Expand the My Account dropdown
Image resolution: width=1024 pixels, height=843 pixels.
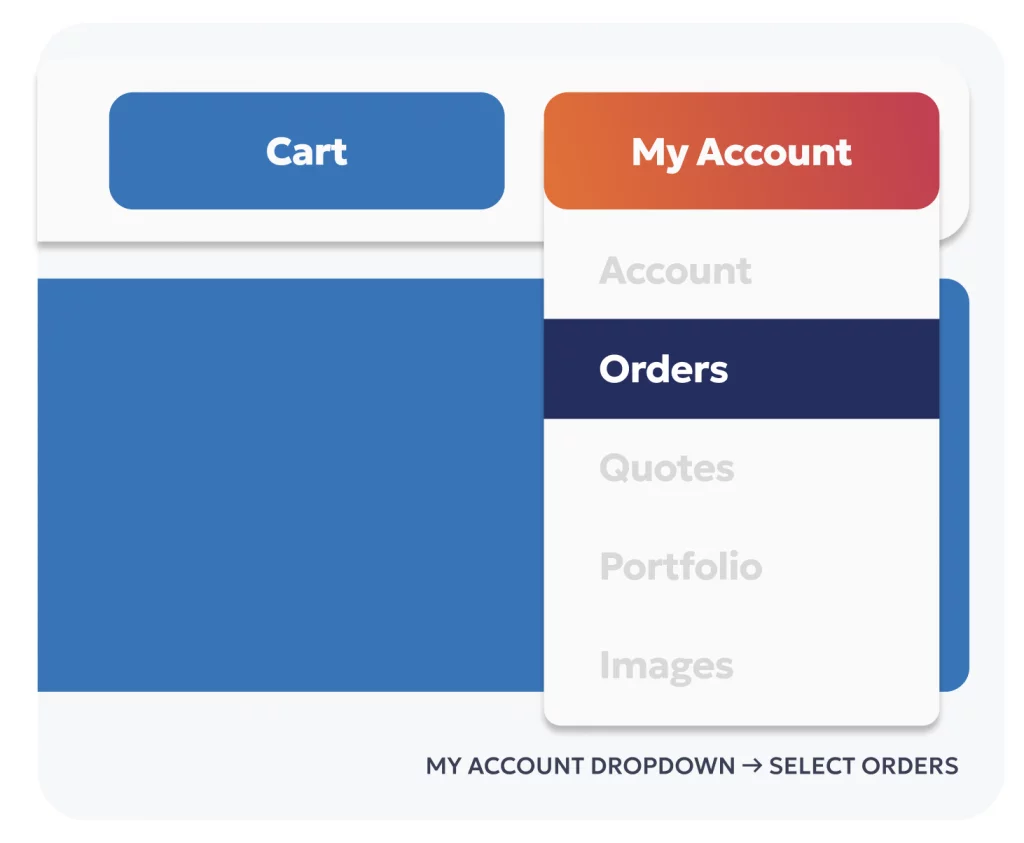coord(741,151)
